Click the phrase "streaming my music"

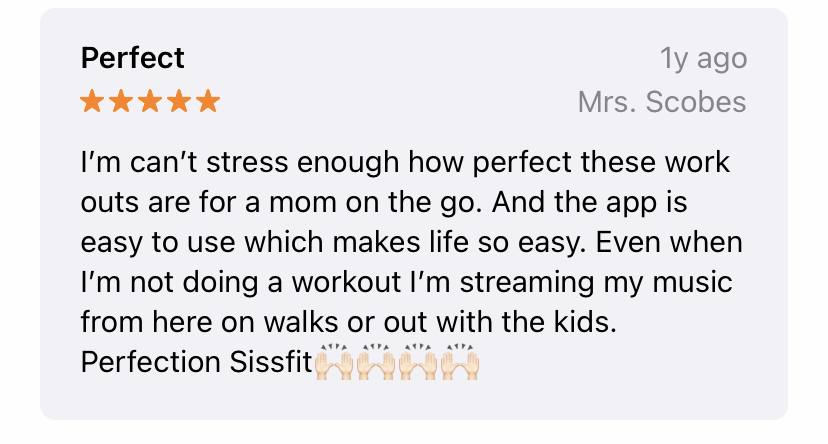coord(596,282)
